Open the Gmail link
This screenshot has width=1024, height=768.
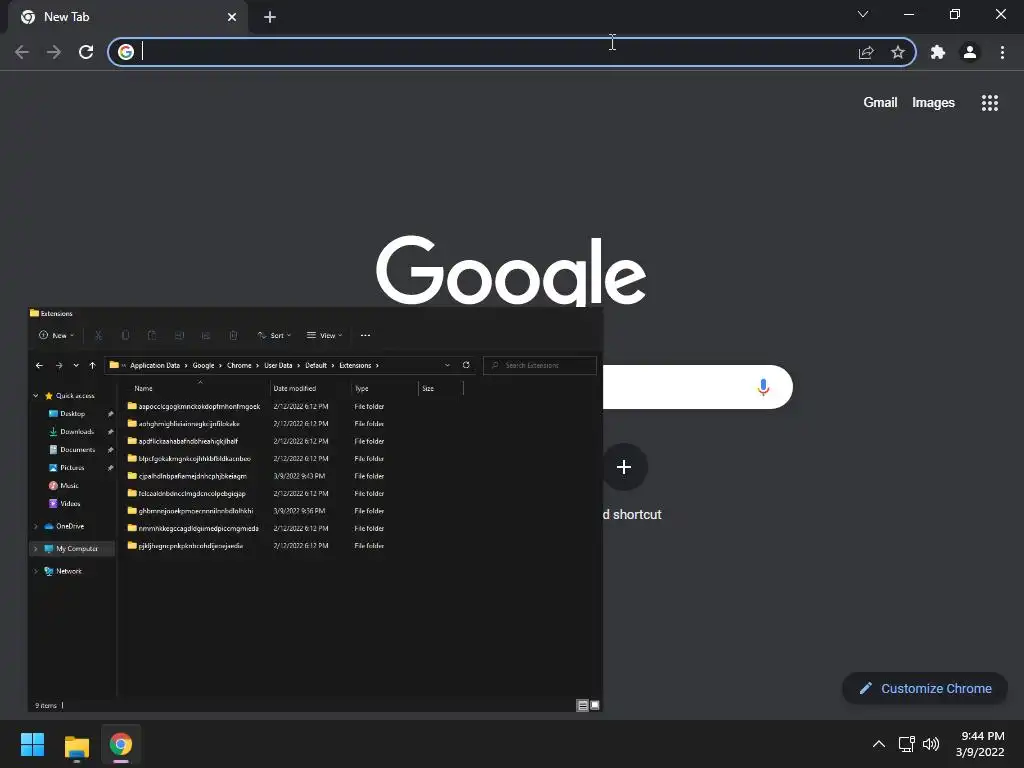click(x=880, y=103)
